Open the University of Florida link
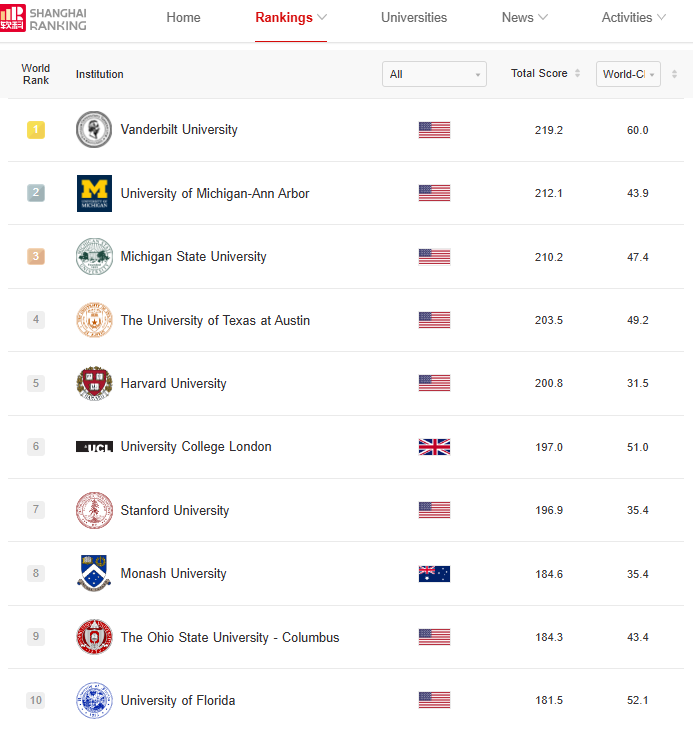Image resolution: width=693 pixels, height=729 pixels. (x=178, y=701)
